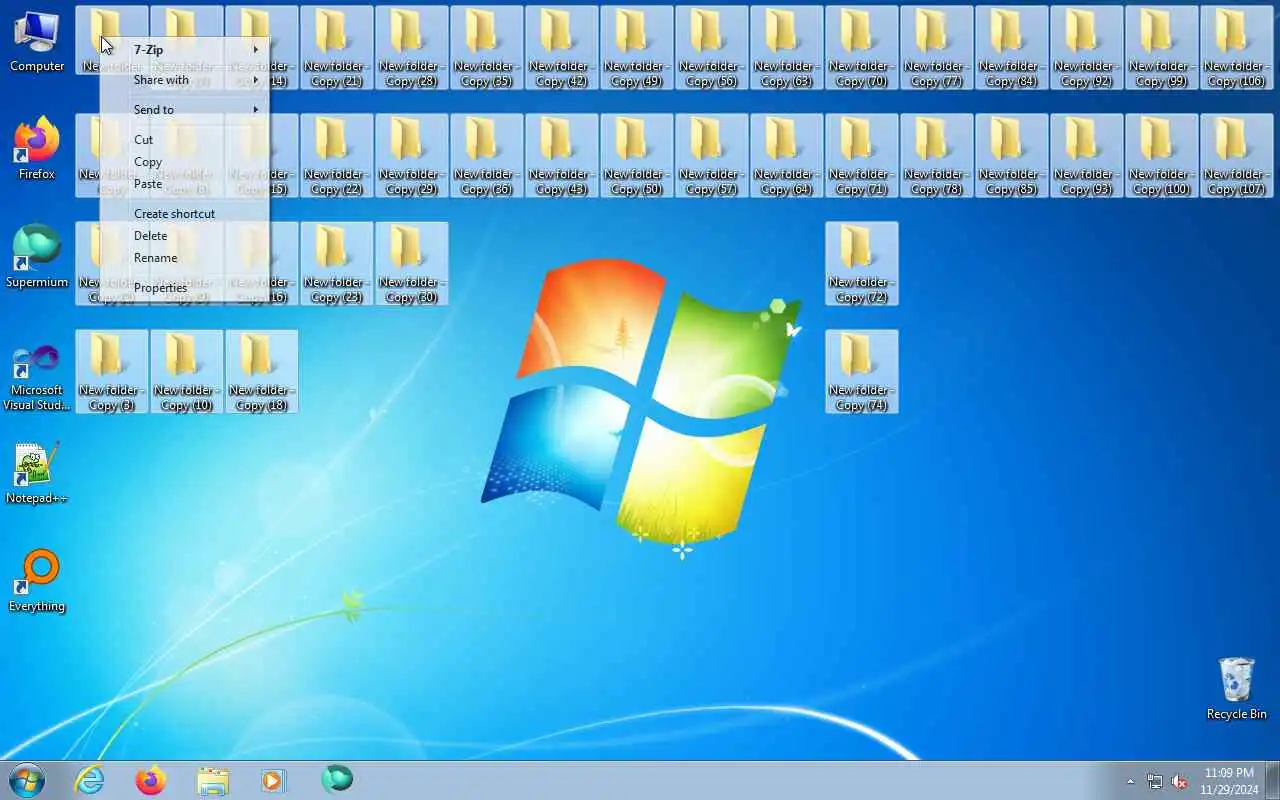
Task: Open Supermium from the taskbar
Action: point(337,779)
